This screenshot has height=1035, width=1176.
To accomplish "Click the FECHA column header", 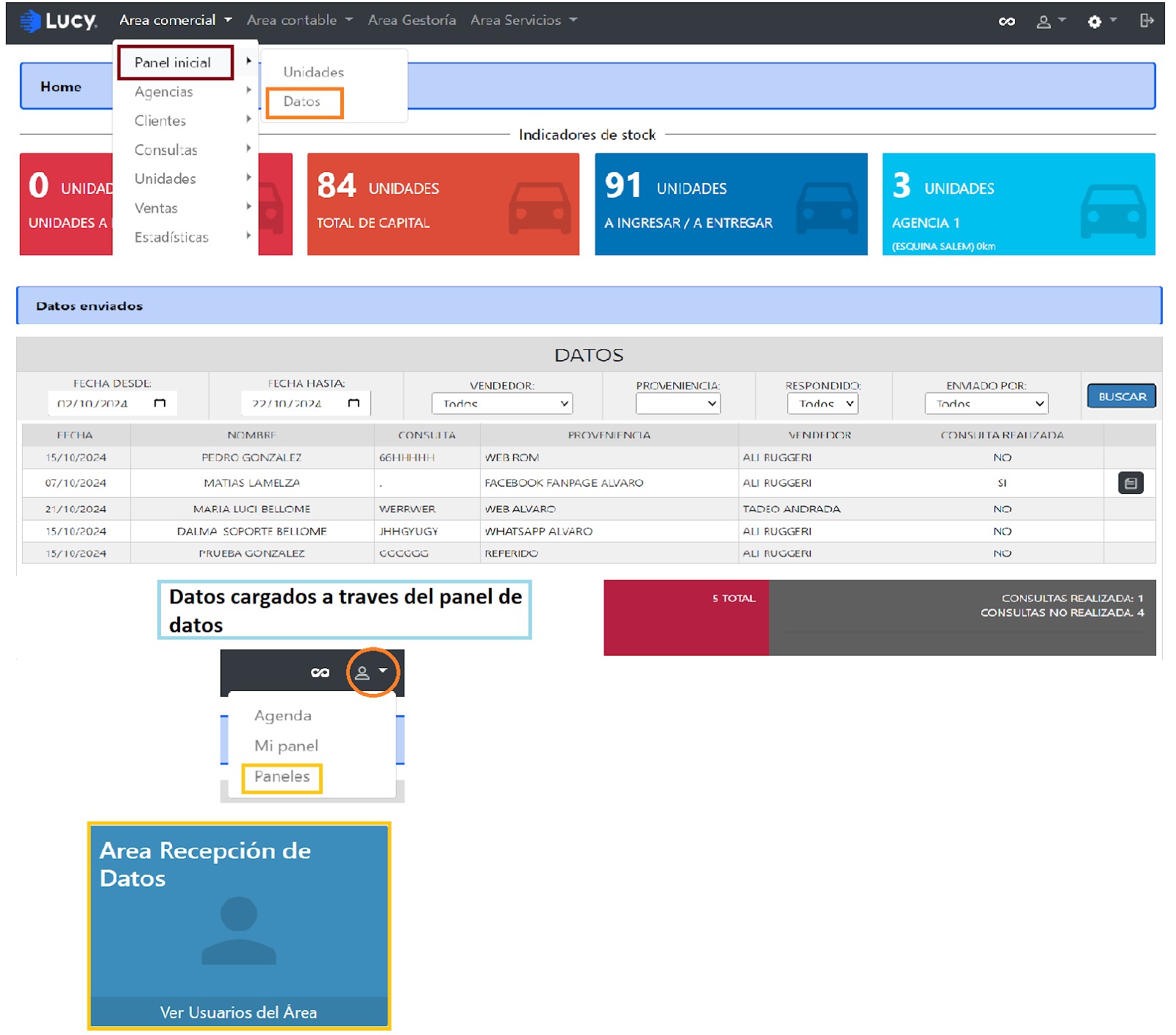I will click(x=75, y=435).
